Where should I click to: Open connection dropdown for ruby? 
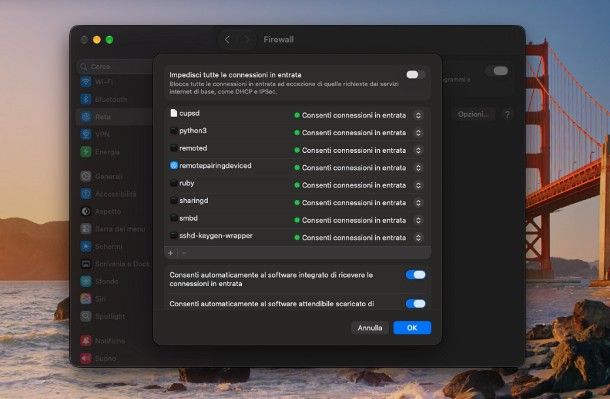[x=418, y=185]
